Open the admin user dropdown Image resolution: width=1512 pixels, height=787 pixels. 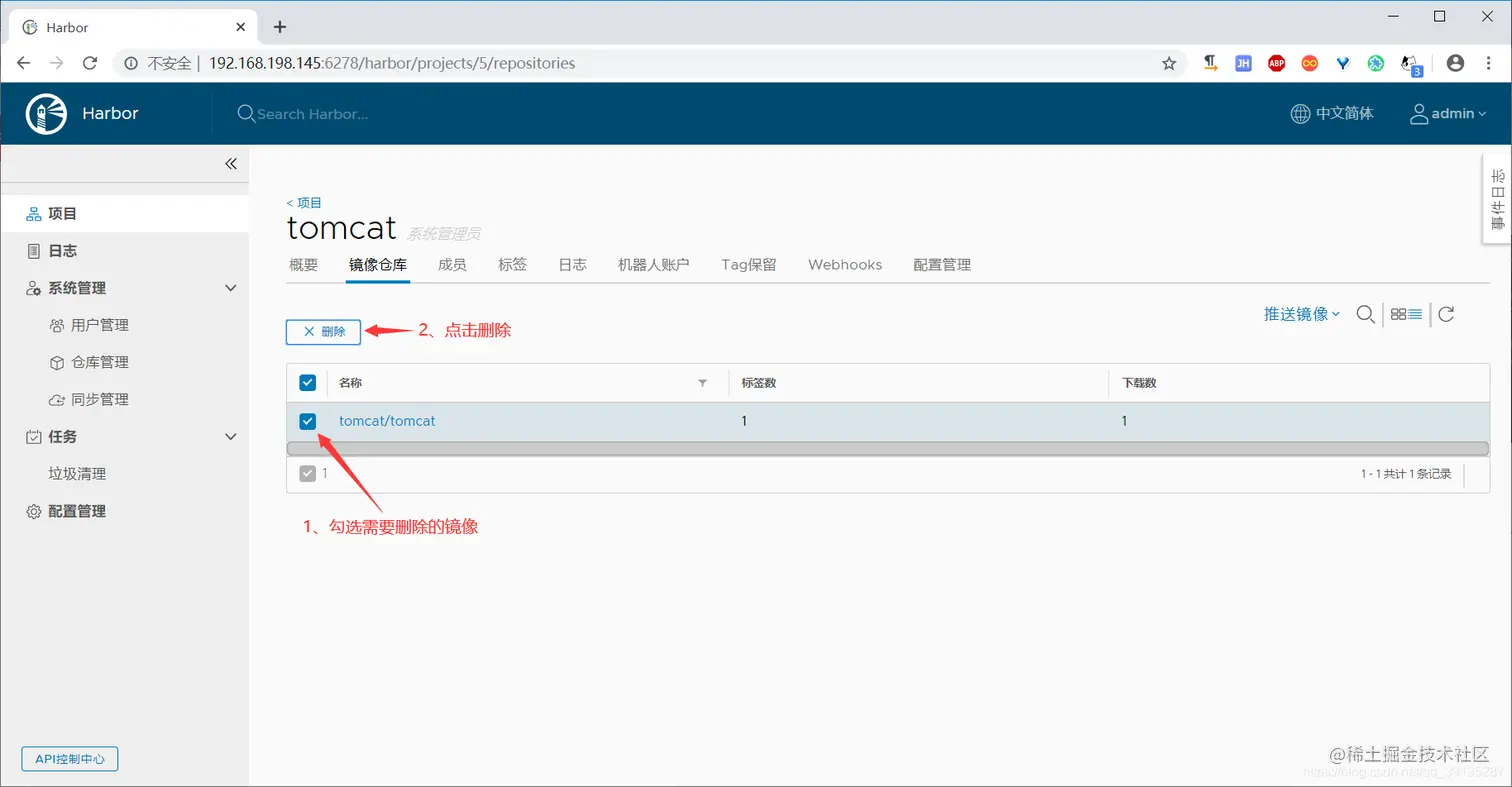[1448, 114]
